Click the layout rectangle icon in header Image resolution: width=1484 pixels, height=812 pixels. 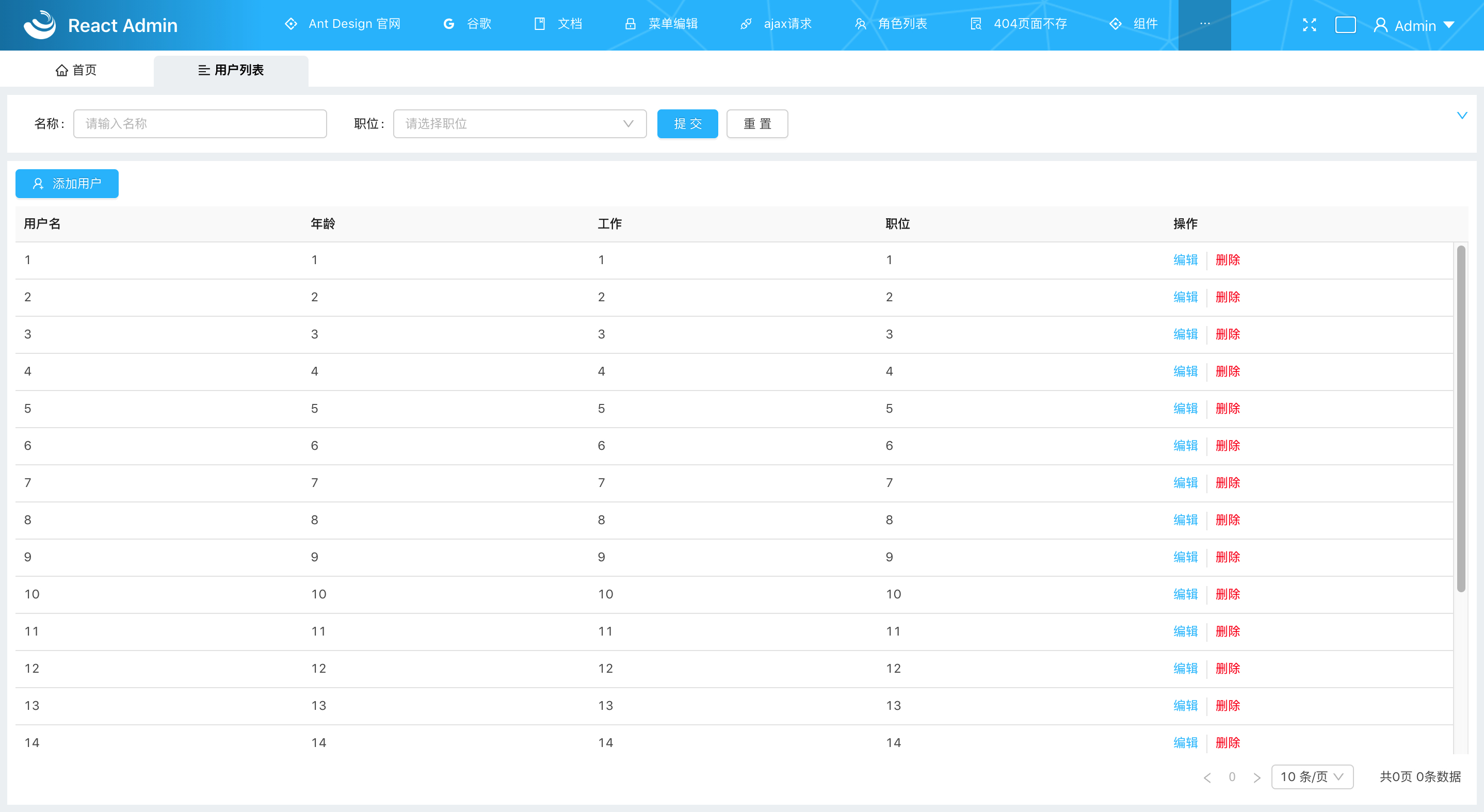1345,25
